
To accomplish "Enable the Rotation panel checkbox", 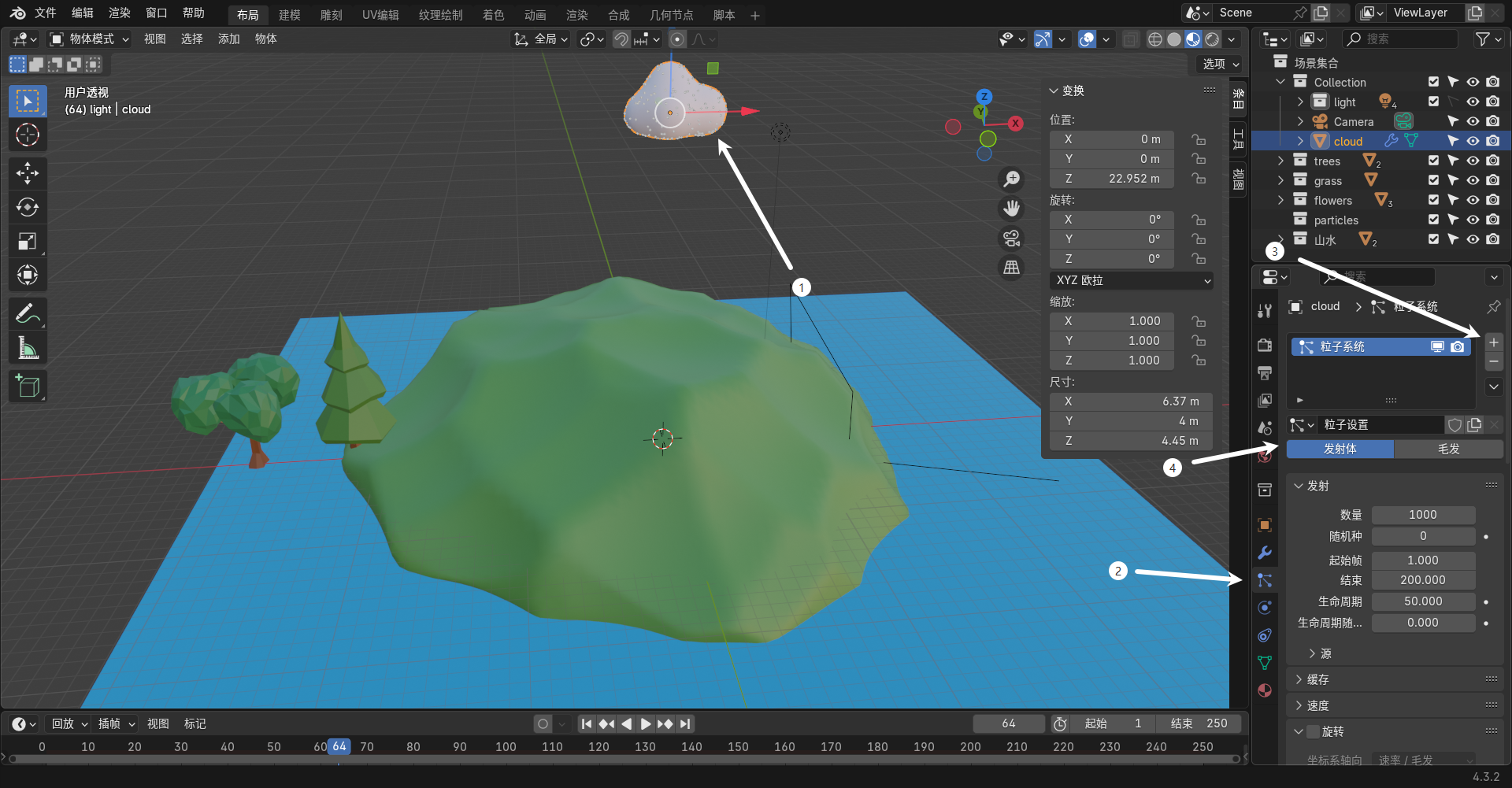I will pos(1313,731).
